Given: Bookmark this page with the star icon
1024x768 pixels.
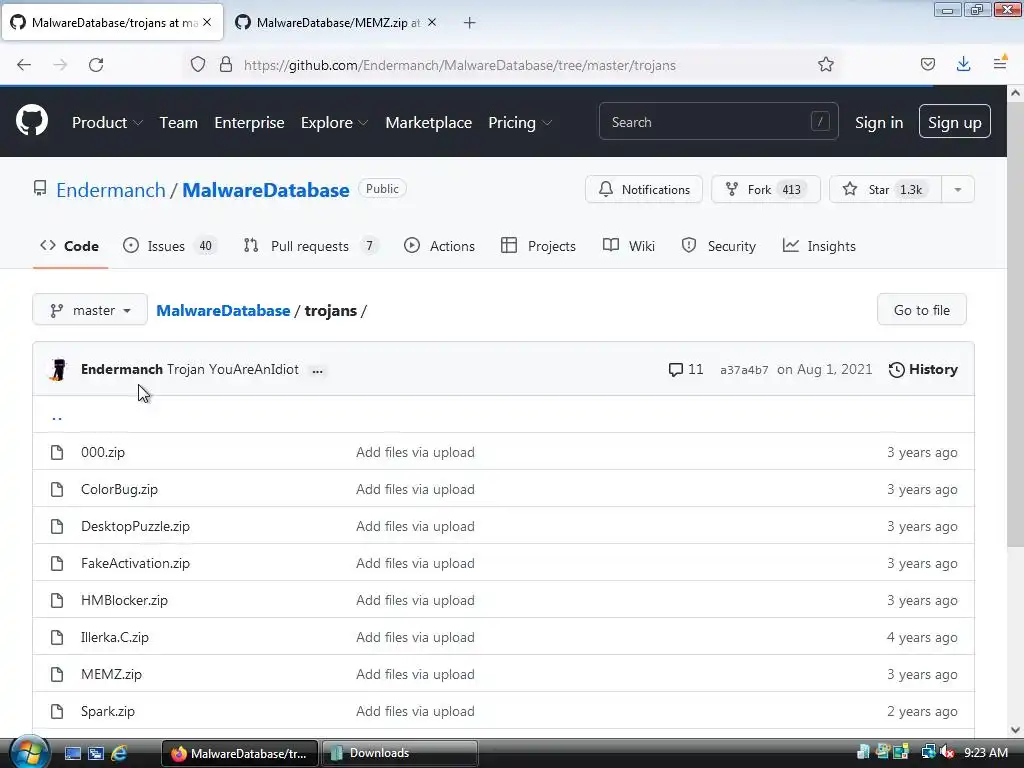Looking at the screenshot, I should coord(825,64).
